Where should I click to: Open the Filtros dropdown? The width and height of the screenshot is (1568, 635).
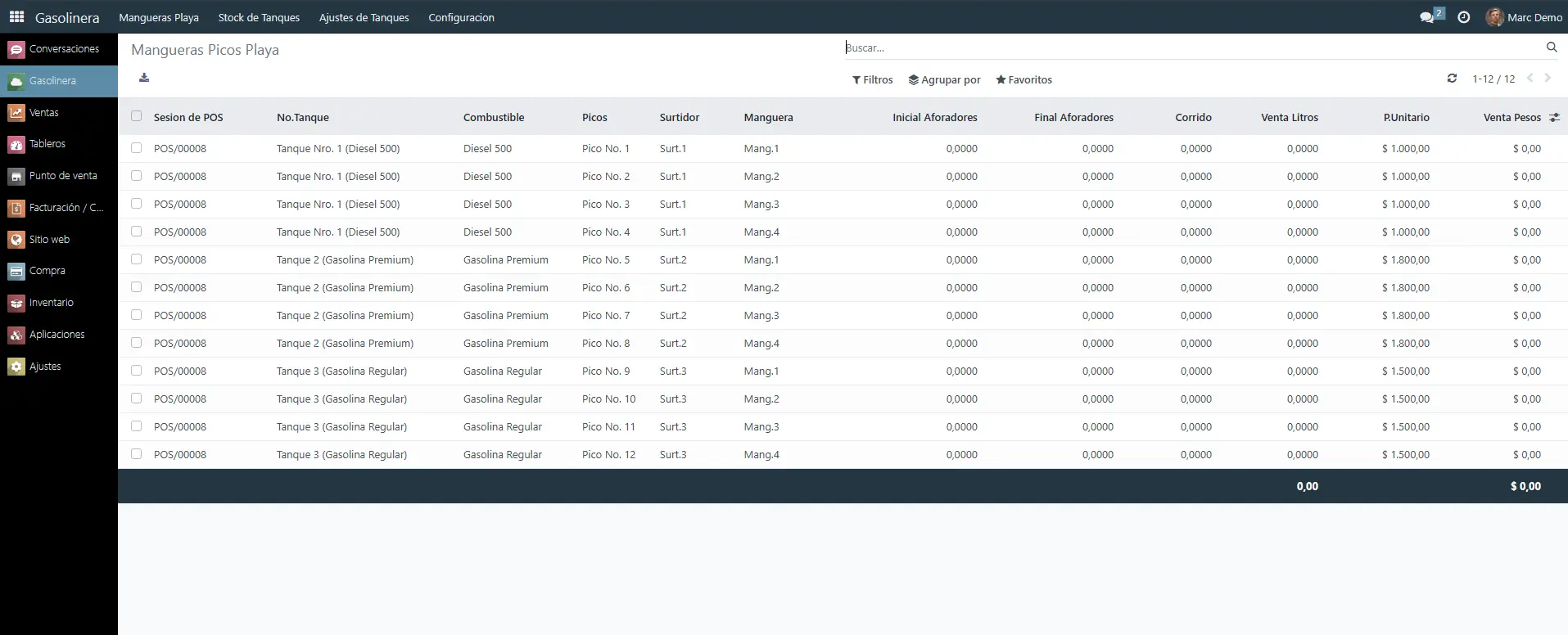[872, 79]
